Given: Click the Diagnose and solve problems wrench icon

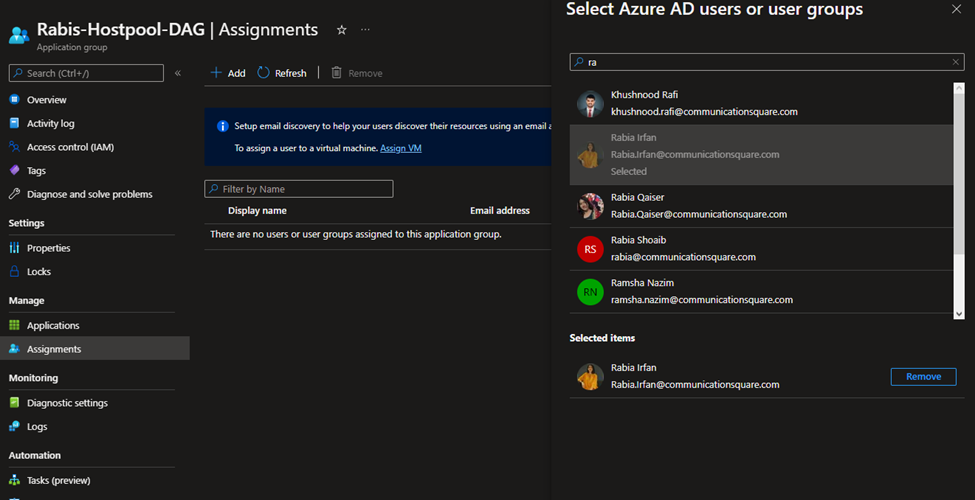Looking at the screenshot, I should point(14,194).
